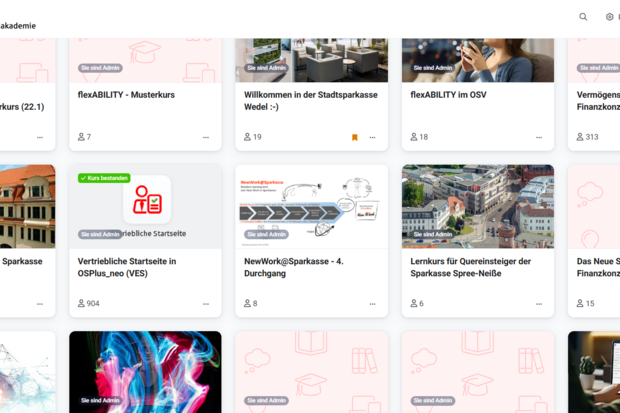Click Sie sind Admin badge on flexABILITY - Musterkurs
This screenshot has width=620, height=413.
[100, 68]
